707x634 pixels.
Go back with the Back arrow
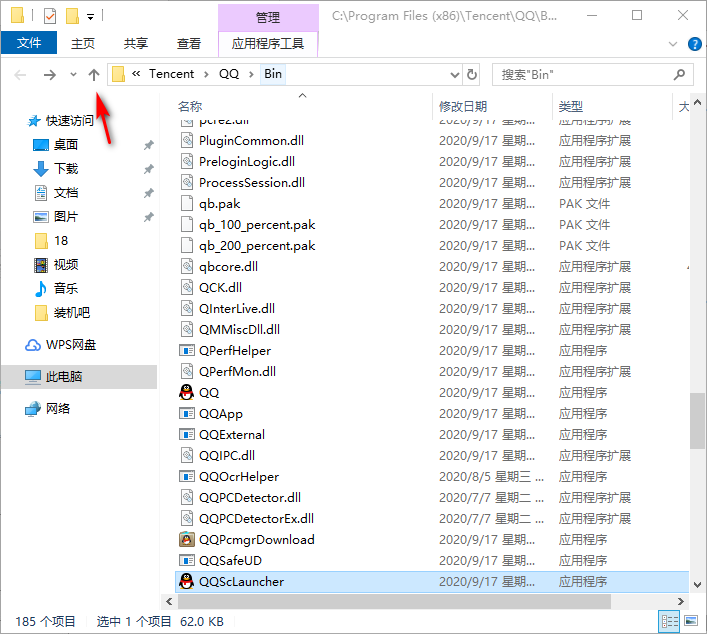[x=21, y=75]
